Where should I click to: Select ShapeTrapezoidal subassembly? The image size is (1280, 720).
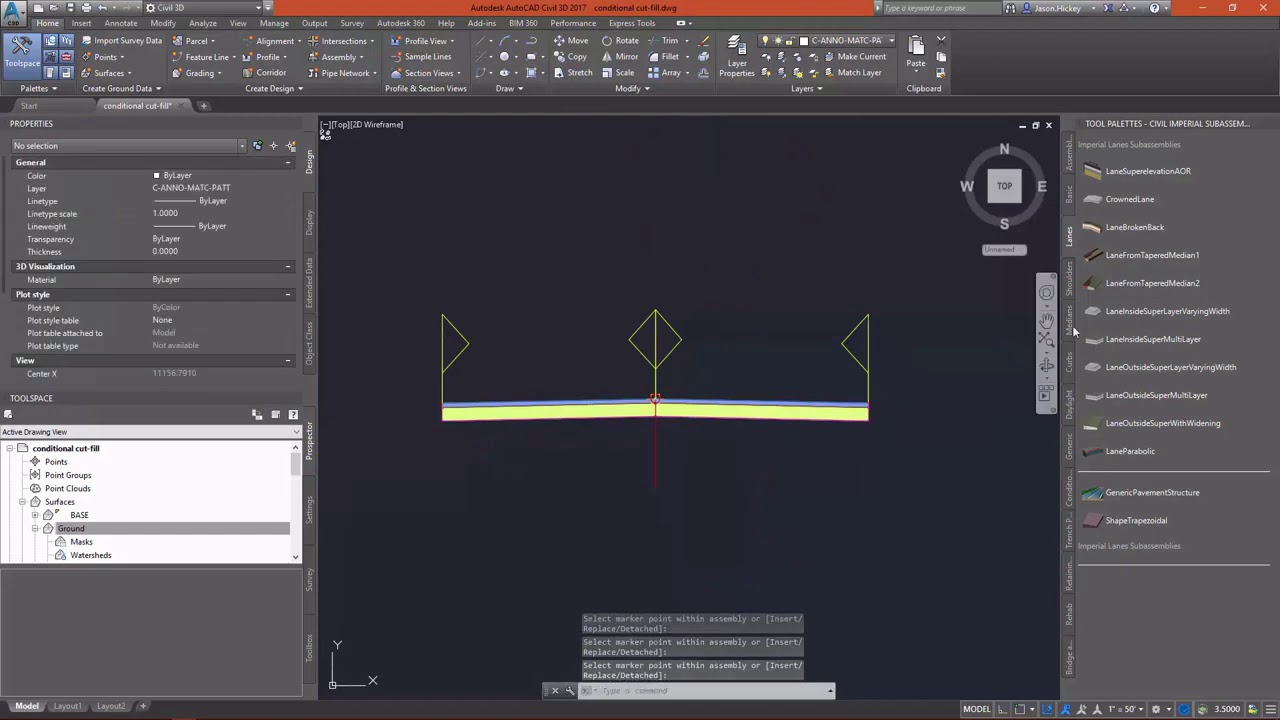pyautogui.click(x=1136, y=520)
